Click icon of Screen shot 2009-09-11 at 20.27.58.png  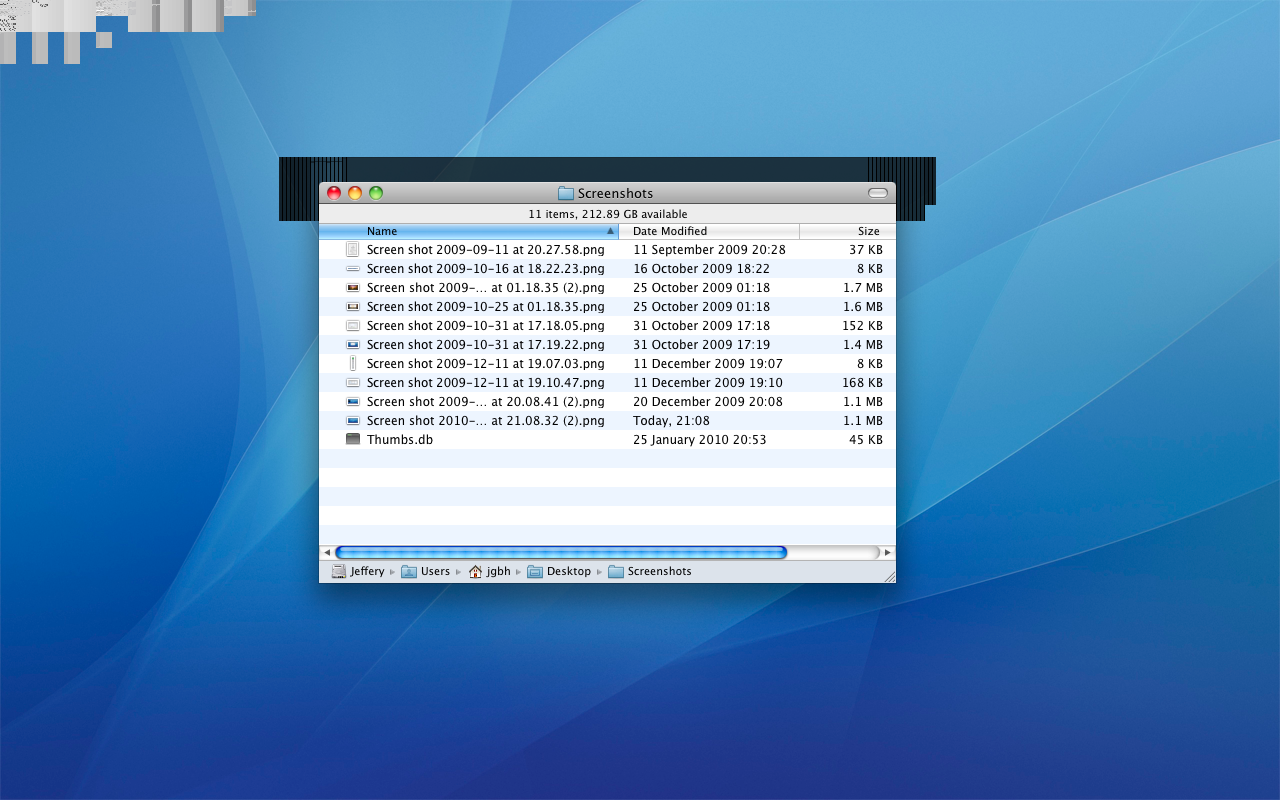click(352, 250)
